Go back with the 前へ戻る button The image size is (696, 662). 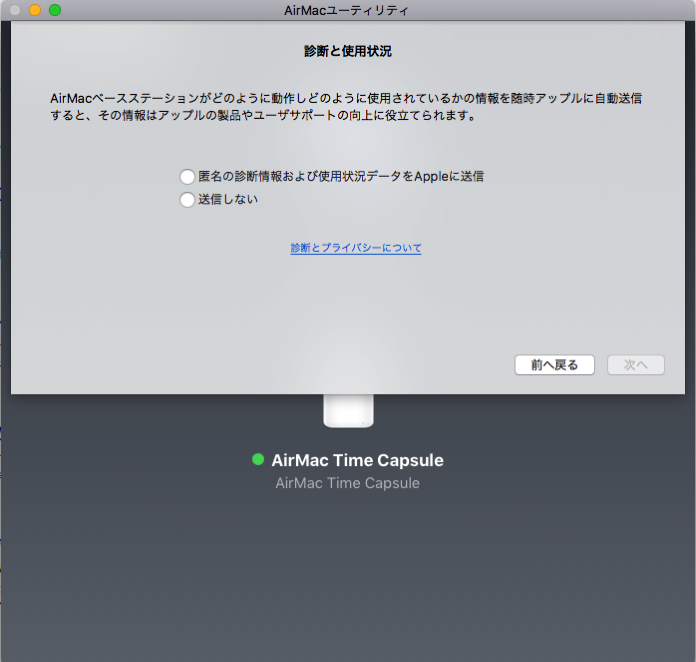554,365
